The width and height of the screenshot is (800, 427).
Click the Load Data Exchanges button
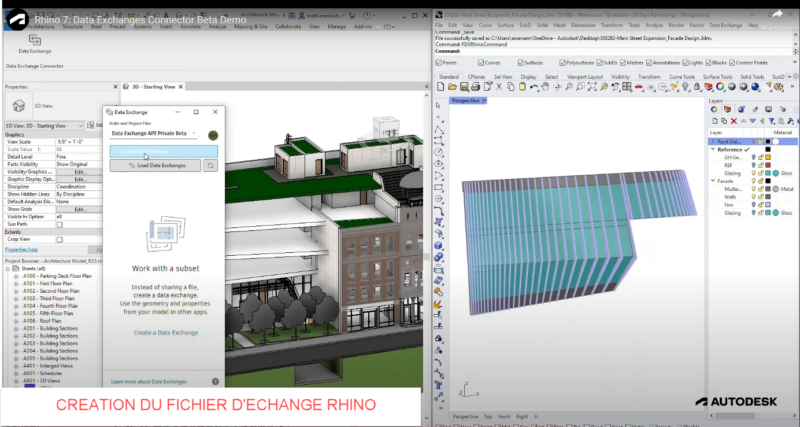pos(155,165)
